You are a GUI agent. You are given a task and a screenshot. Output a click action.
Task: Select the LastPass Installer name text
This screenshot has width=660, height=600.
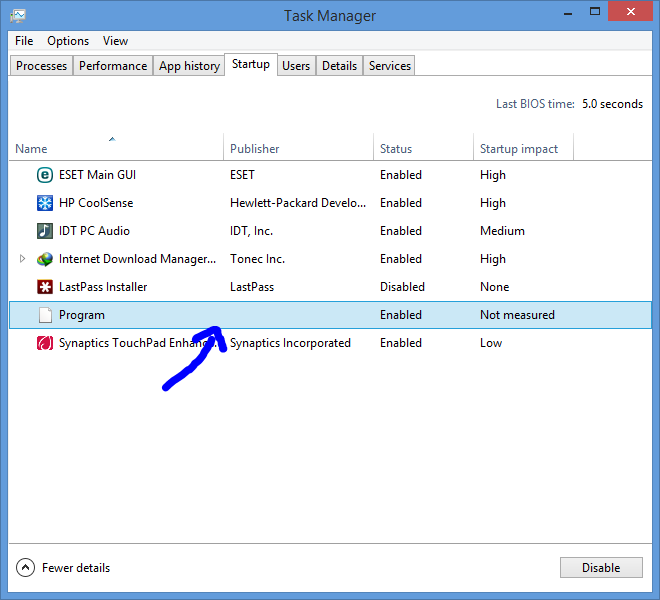pyautogui.click(x=103, y=287)
